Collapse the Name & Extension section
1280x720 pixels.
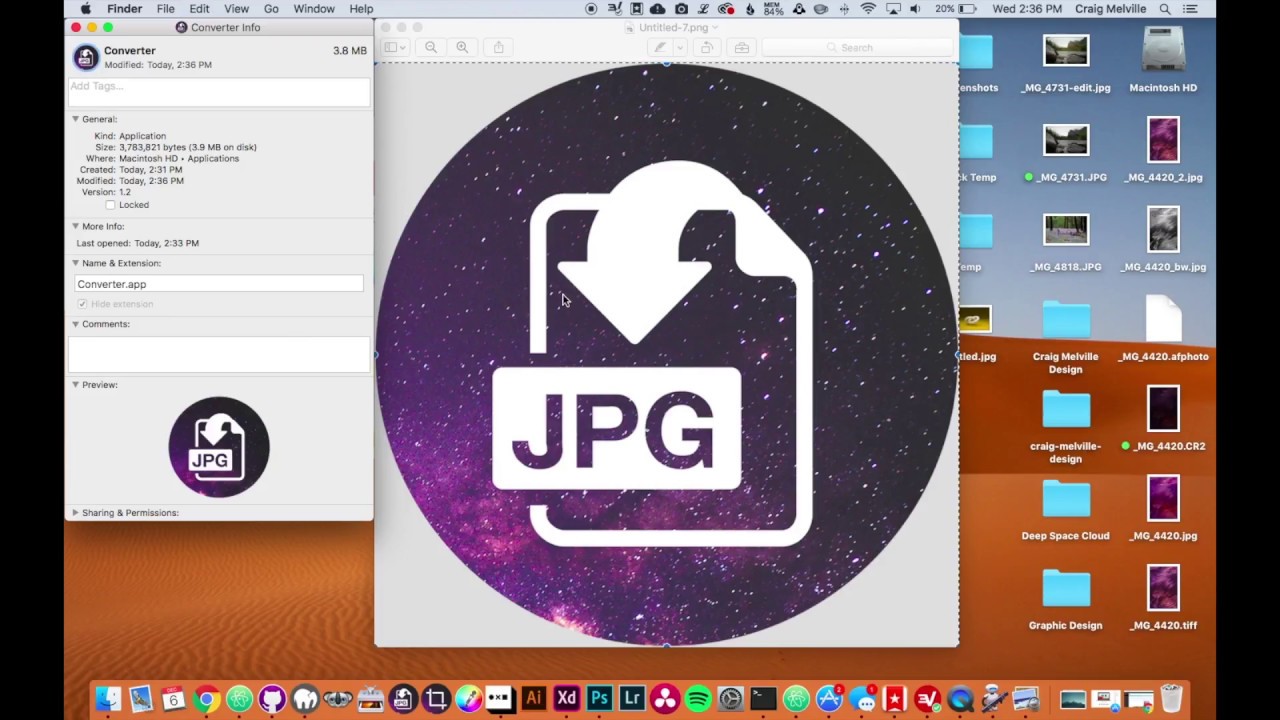pos(75,263)
